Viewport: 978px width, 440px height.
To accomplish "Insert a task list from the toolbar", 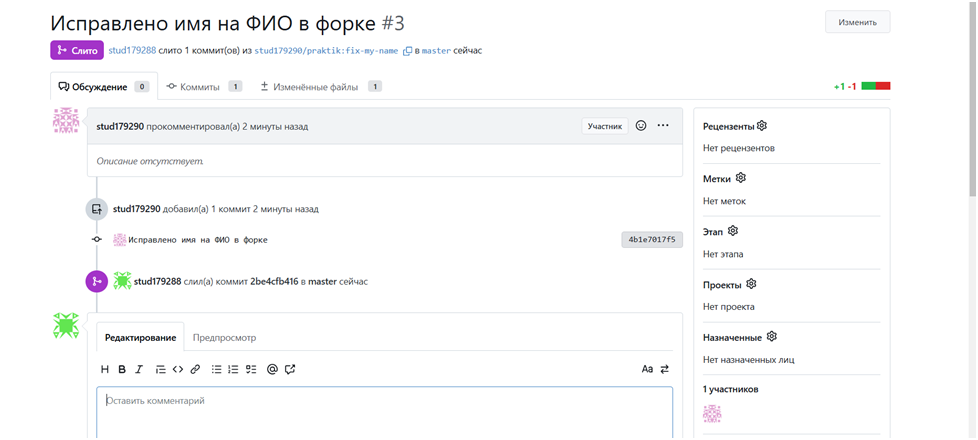I will pyautogui.click(x=251, y=369).
